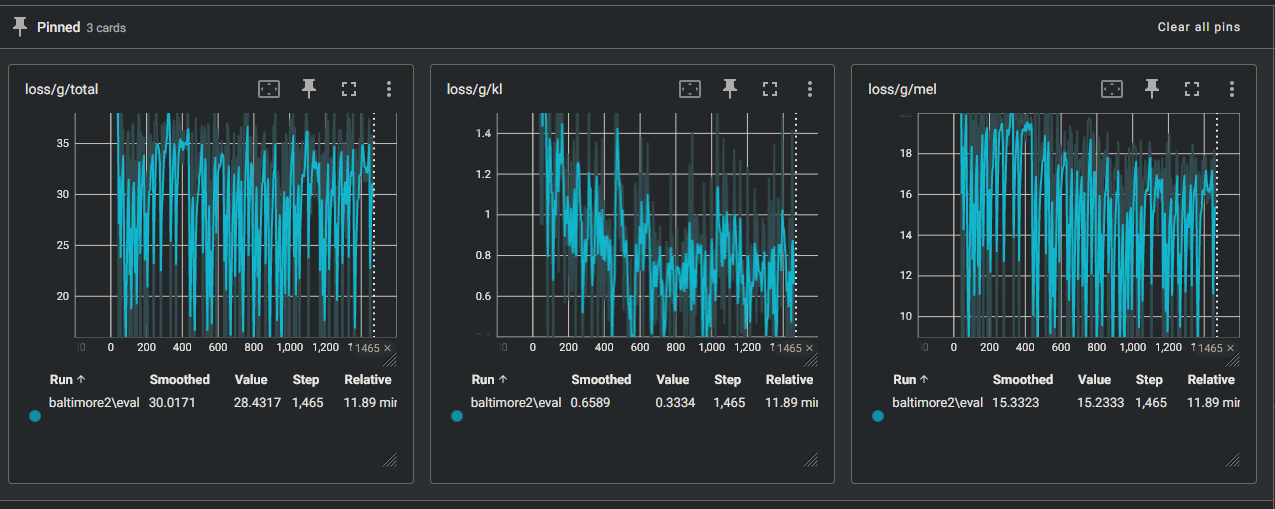Open loss/g/total chart in fullscreen

pos(349,89)
